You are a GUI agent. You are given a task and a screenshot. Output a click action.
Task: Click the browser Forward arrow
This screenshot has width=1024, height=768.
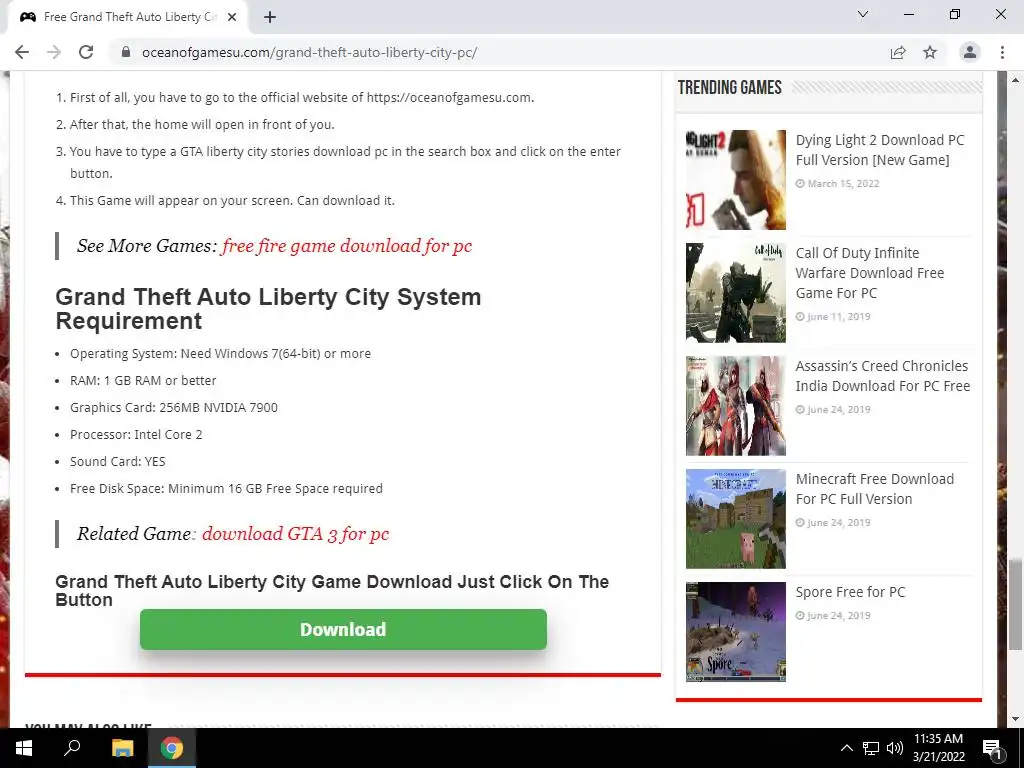click(54, 52)
